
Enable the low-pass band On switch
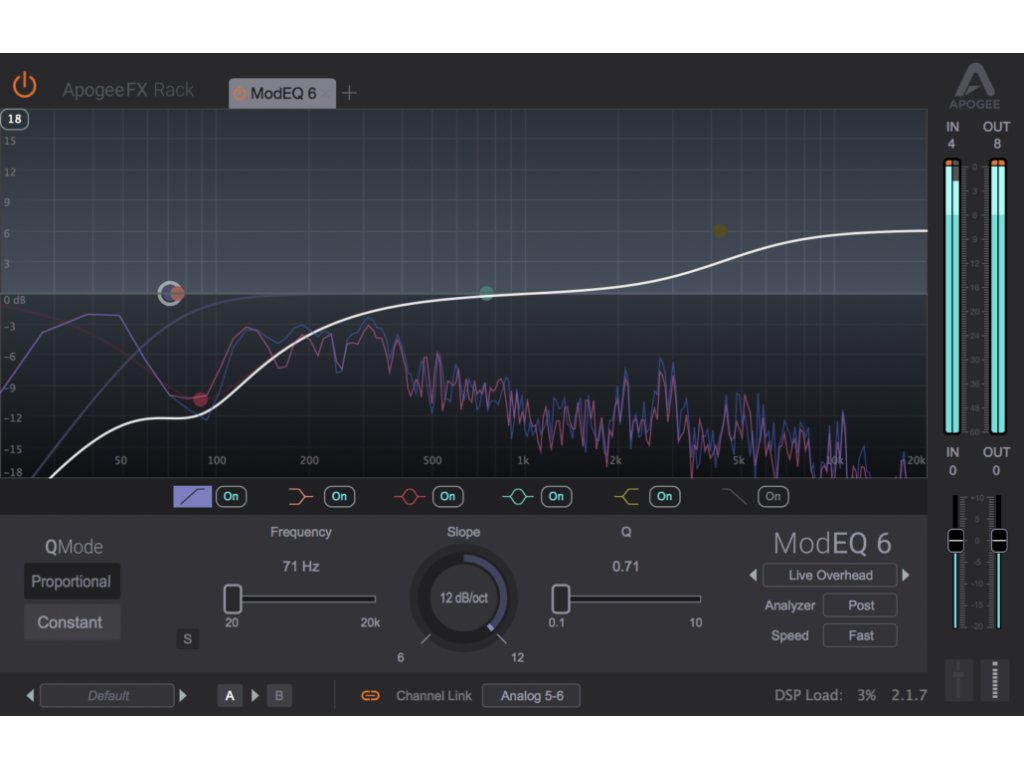(x=773, y=496)
